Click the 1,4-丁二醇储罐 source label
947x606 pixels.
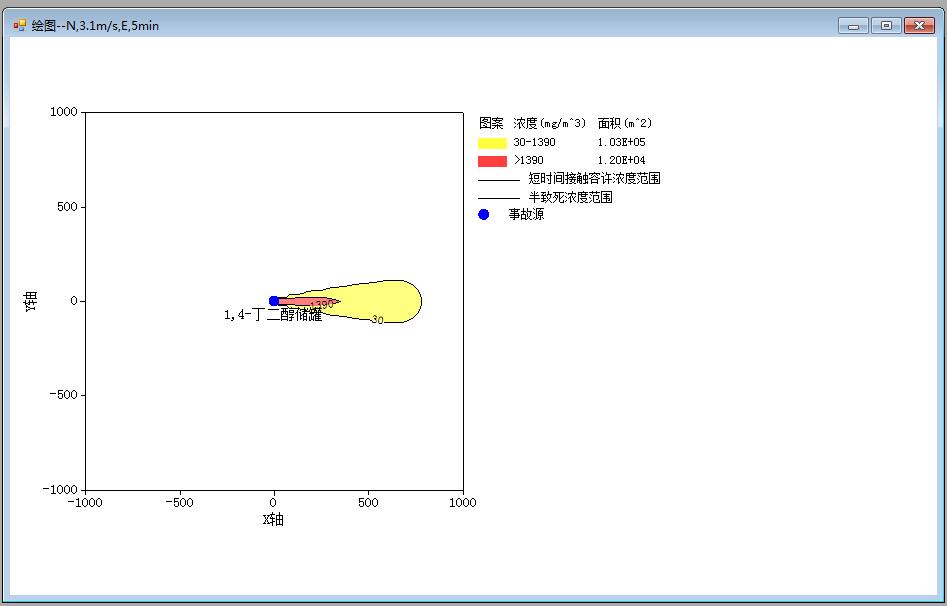pyautogui.click(x=273, y=315)
